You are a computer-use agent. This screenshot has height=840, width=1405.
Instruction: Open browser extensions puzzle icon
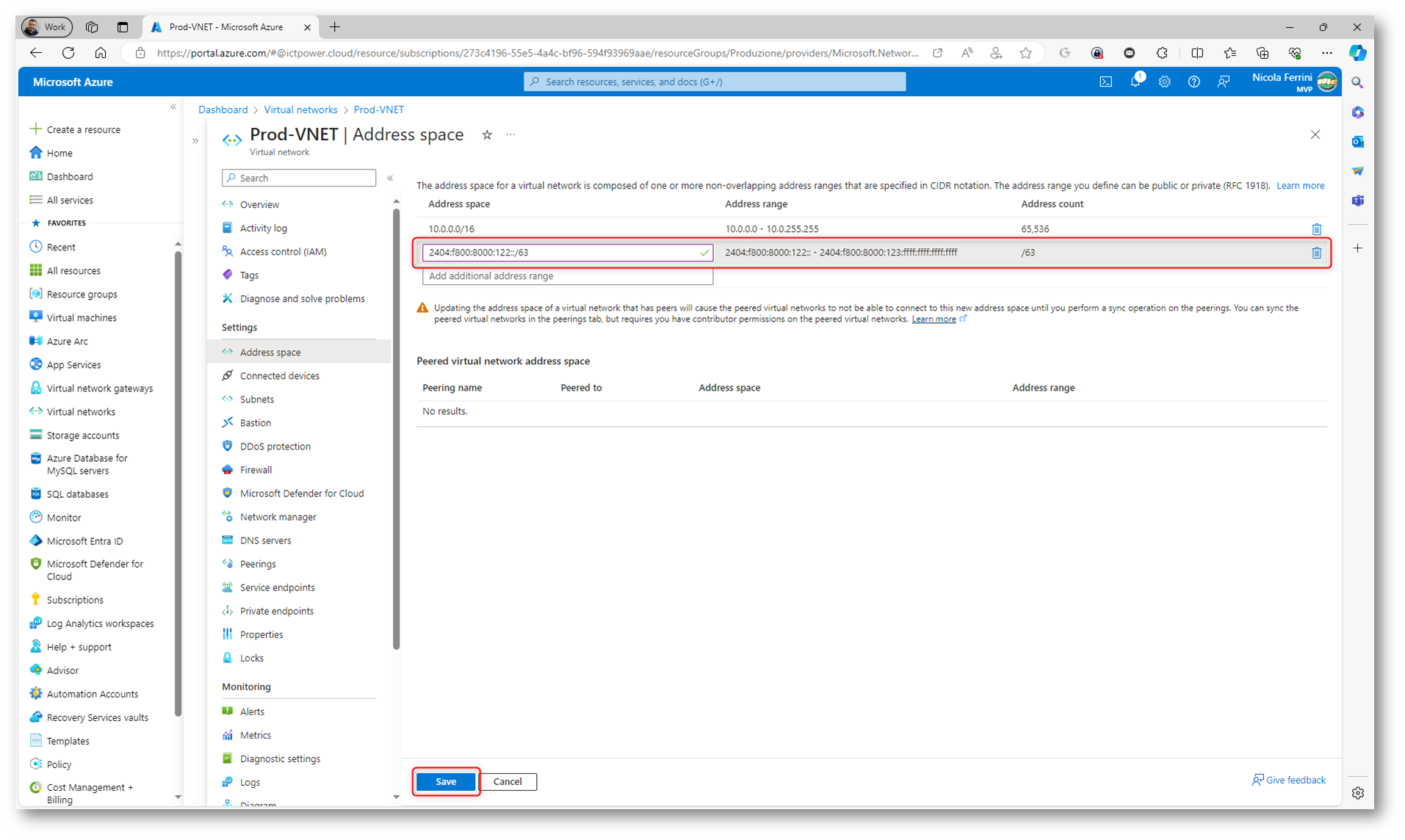pos(1162,53)
